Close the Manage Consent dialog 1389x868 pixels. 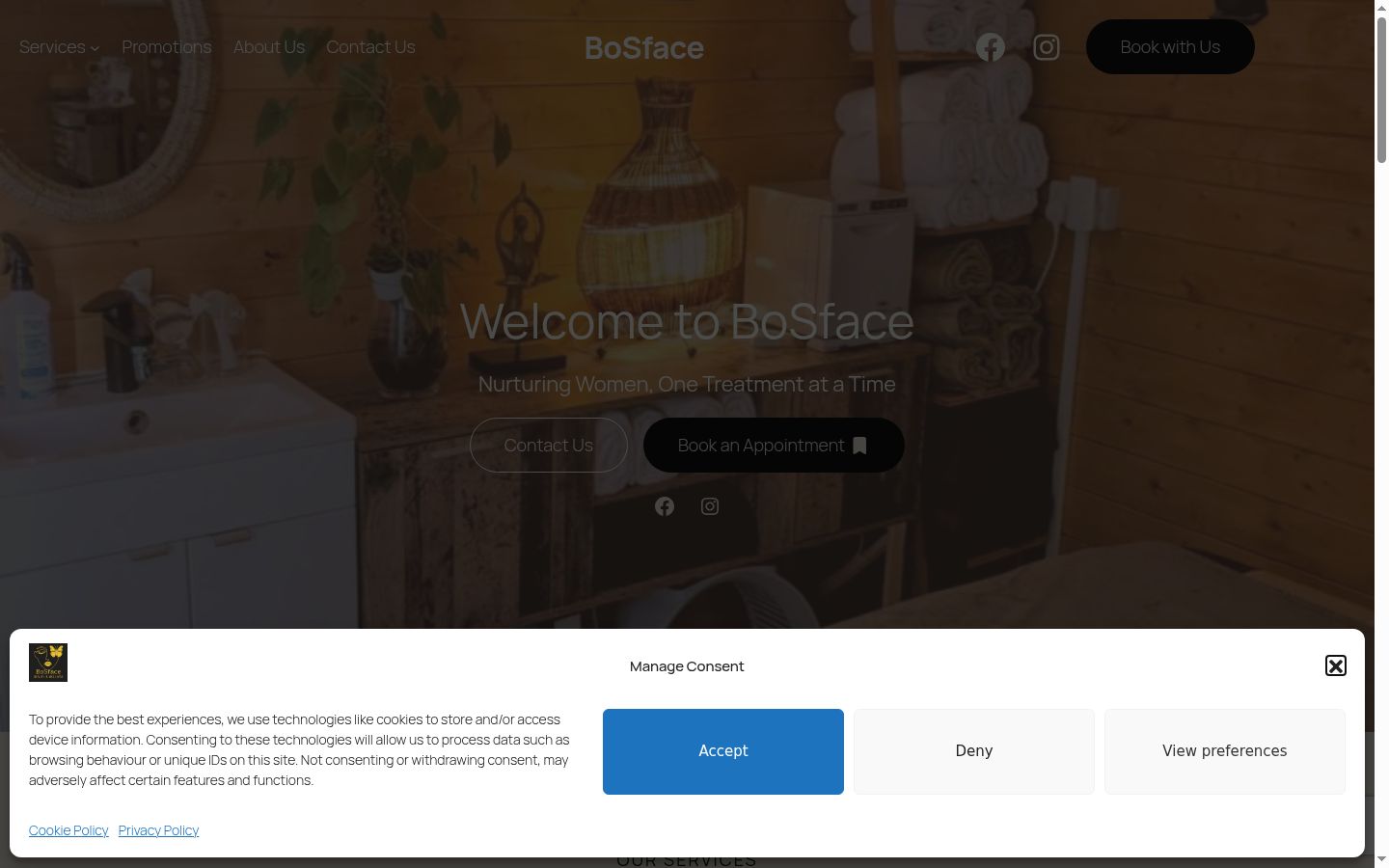[x=1336, y=665]
